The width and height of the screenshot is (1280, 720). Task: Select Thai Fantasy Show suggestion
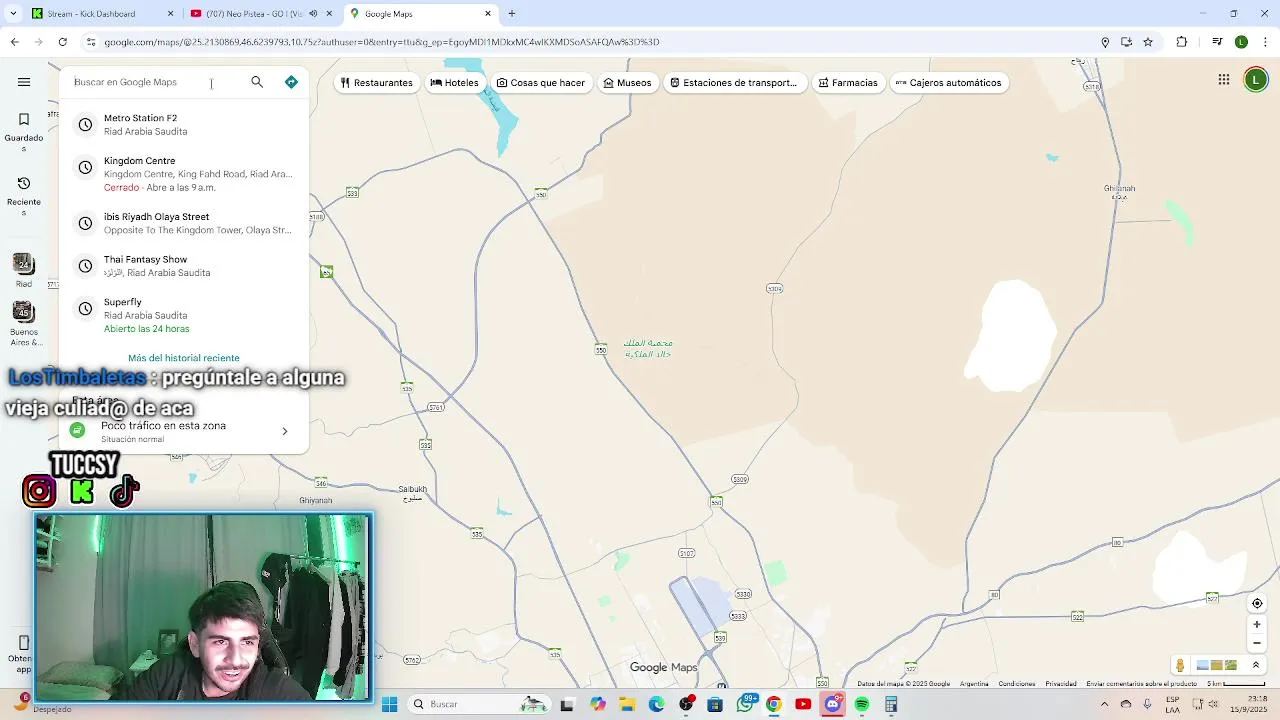coord(184,266)
